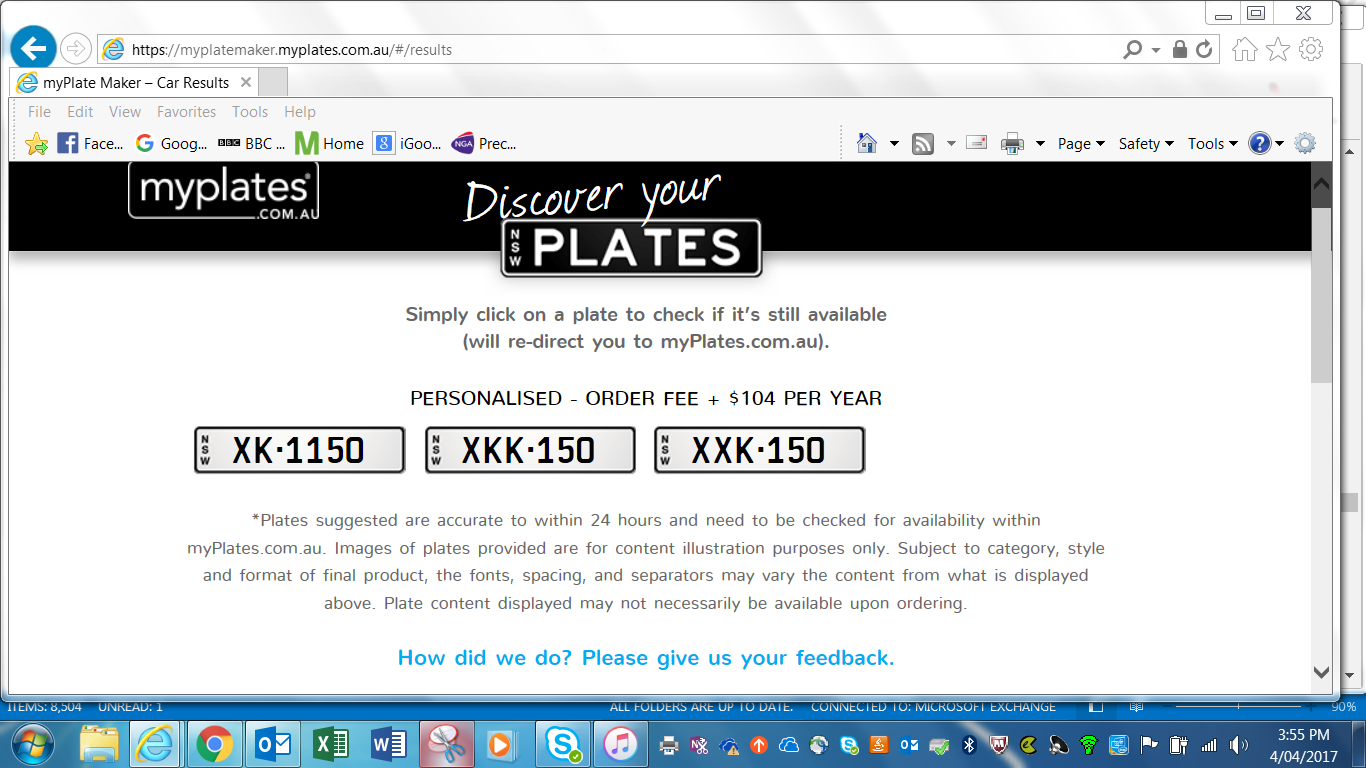Viewport: 1366px width, 768px height.
Task: Open the Facebook favorites bar shortcut
Action: tap(90, 143)
